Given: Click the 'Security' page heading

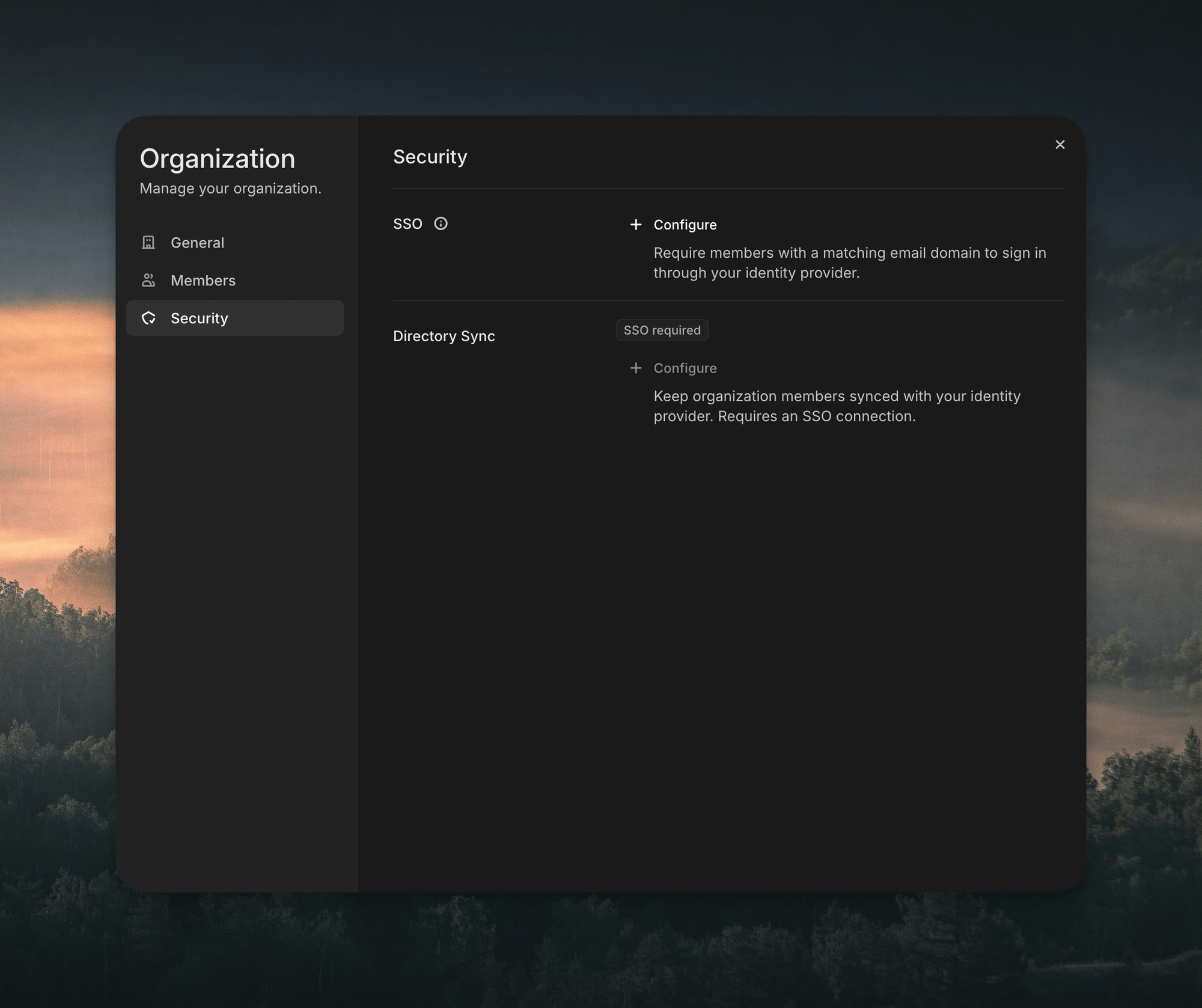Looking at the screenshot, I should 430,157.
